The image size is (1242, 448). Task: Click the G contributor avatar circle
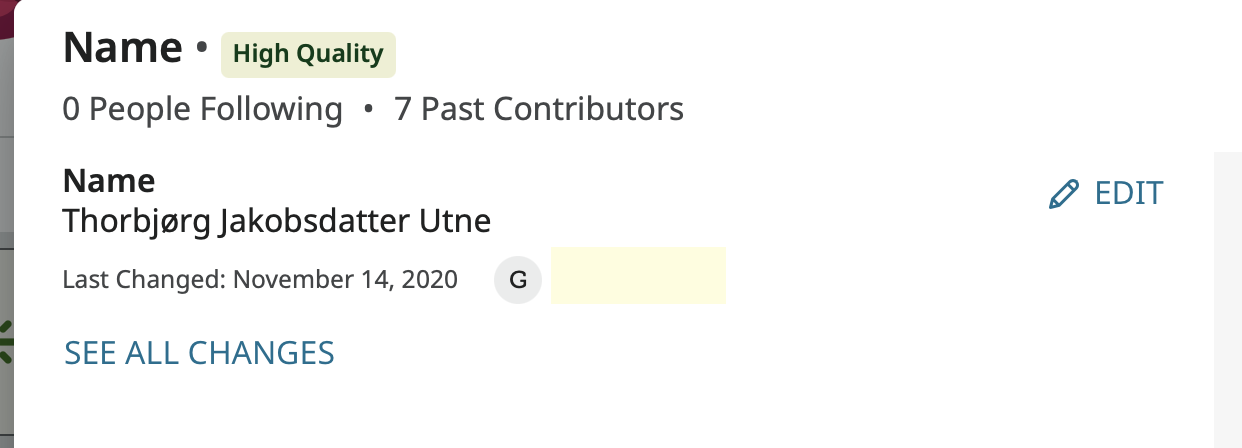pyautogui.click(x=518, y=280)
